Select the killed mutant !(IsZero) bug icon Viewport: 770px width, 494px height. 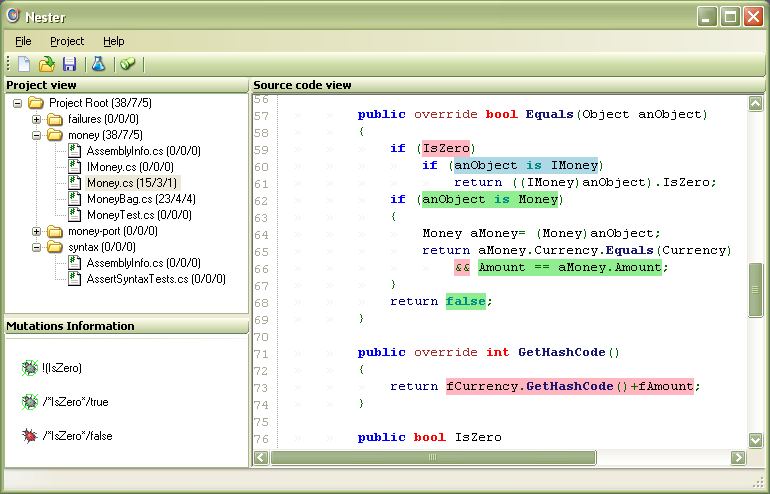tap(30, 368)
